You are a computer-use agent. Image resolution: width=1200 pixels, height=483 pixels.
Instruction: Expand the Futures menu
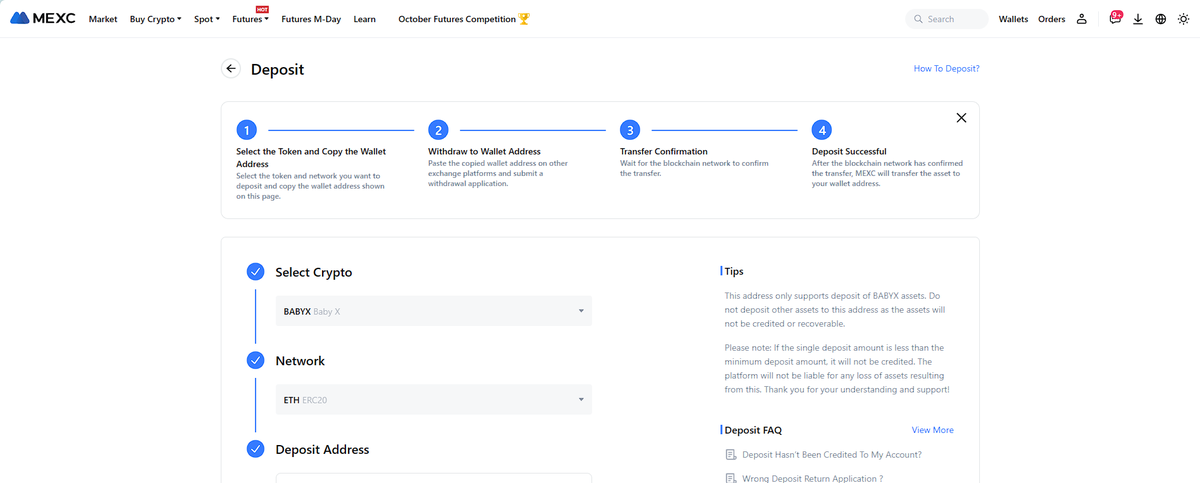point(250,19)
